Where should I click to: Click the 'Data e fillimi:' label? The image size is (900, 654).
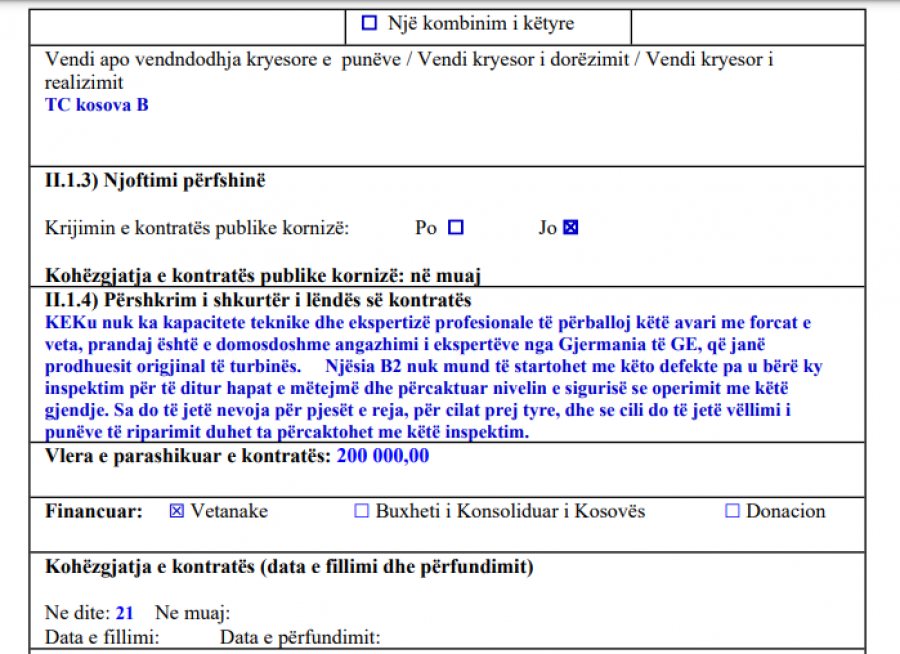pyautogui.click(x=102, y=637)
